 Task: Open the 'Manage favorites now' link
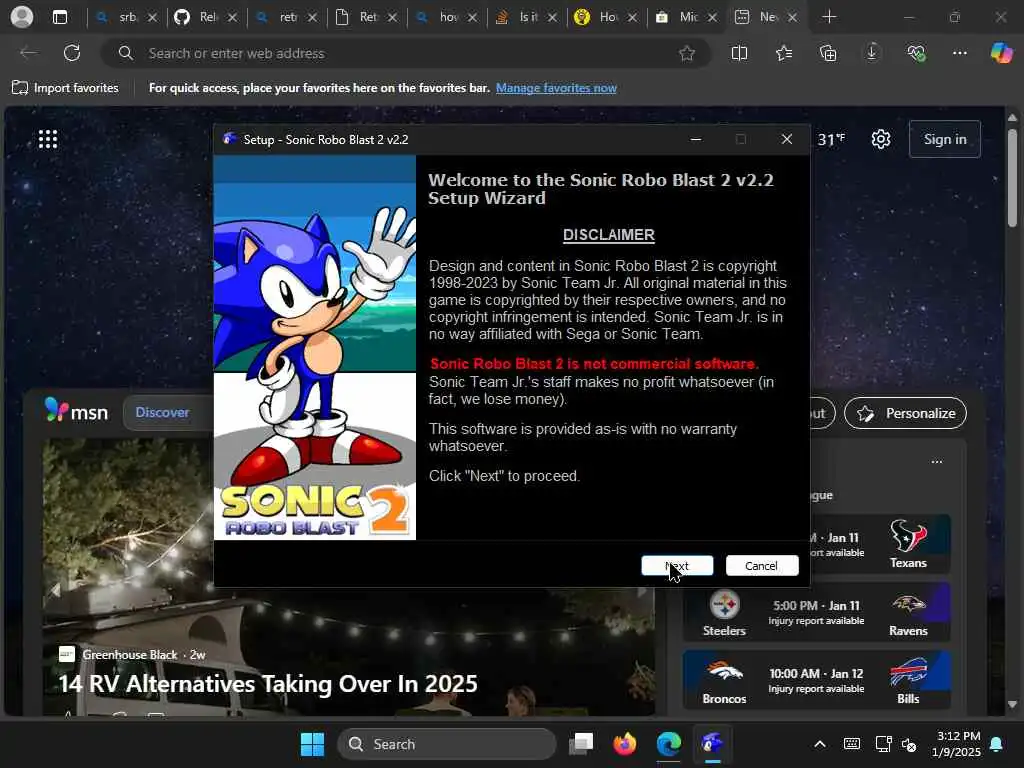coord(556,88)
